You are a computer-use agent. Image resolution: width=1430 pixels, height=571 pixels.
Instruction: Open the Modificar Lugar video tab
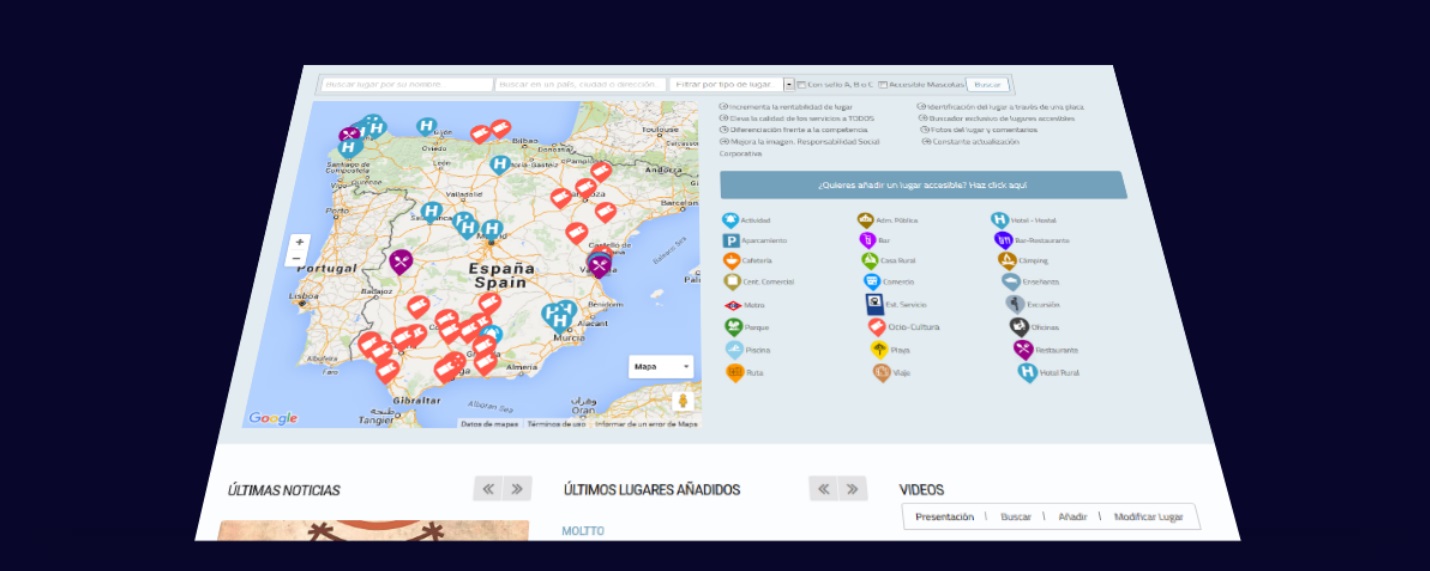1149,517
